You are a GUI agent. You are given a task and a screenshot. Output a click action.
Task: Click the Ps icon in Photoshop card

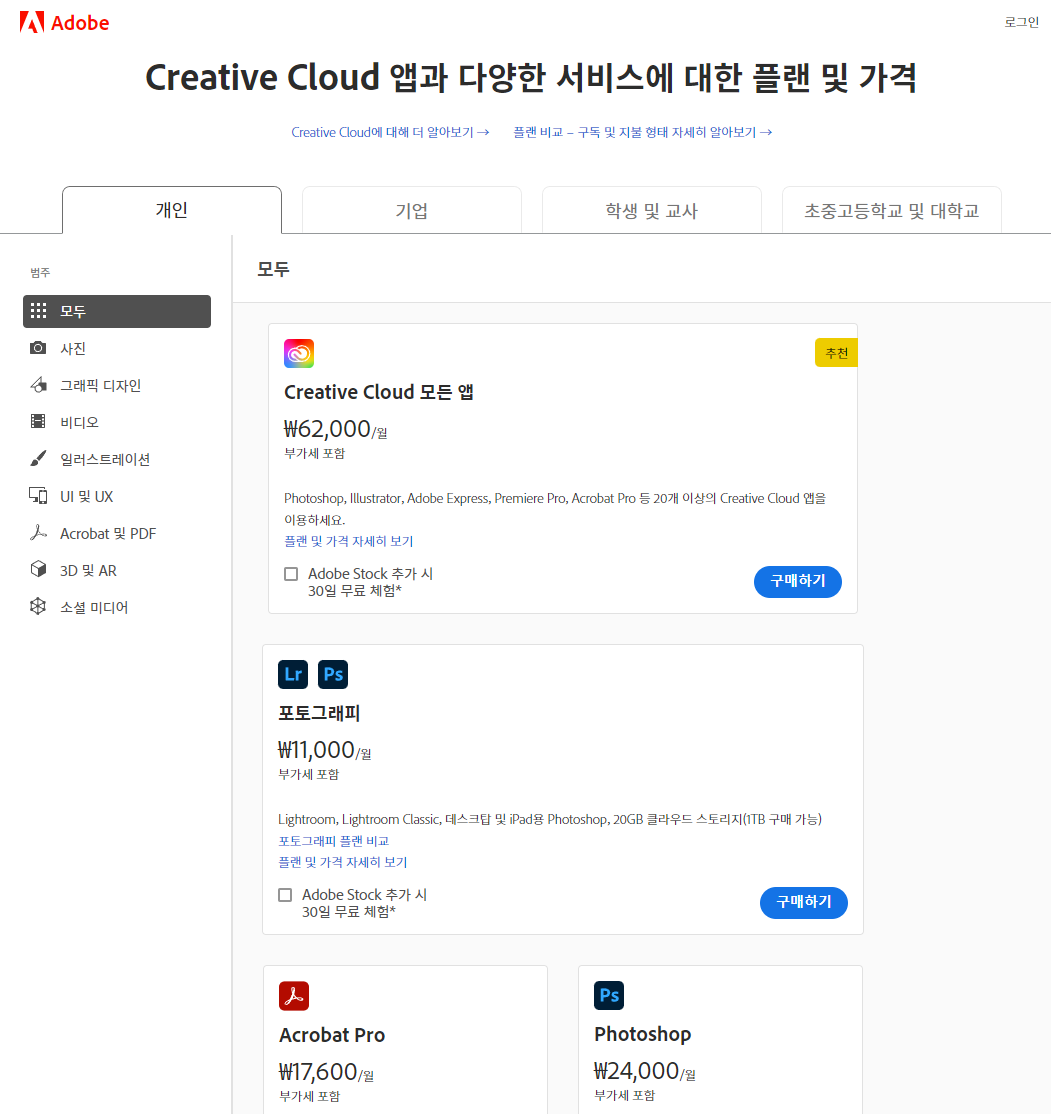tap(609, 995)
